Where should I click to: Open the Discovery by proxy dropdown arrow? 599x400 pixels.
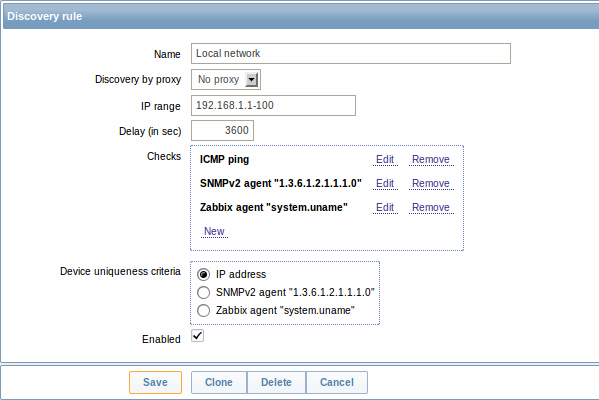[251, 79]
